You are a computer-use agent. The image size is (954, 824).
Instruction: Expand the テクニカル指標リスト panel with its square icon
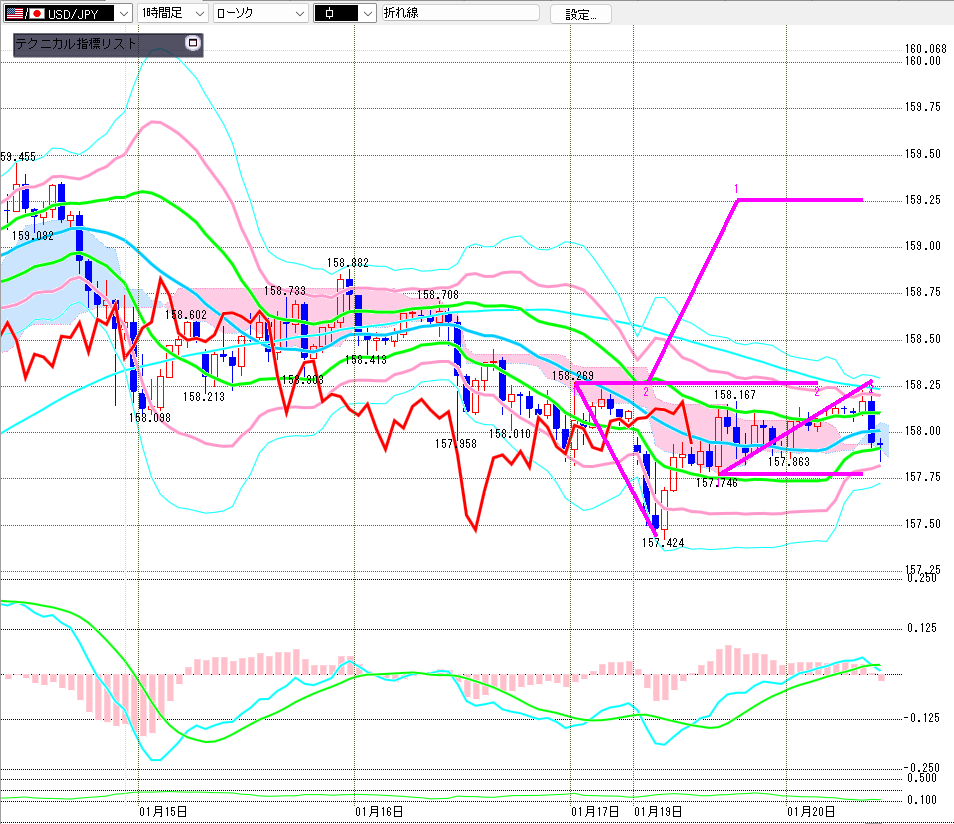pyautogui.click(x=193, y=44)
